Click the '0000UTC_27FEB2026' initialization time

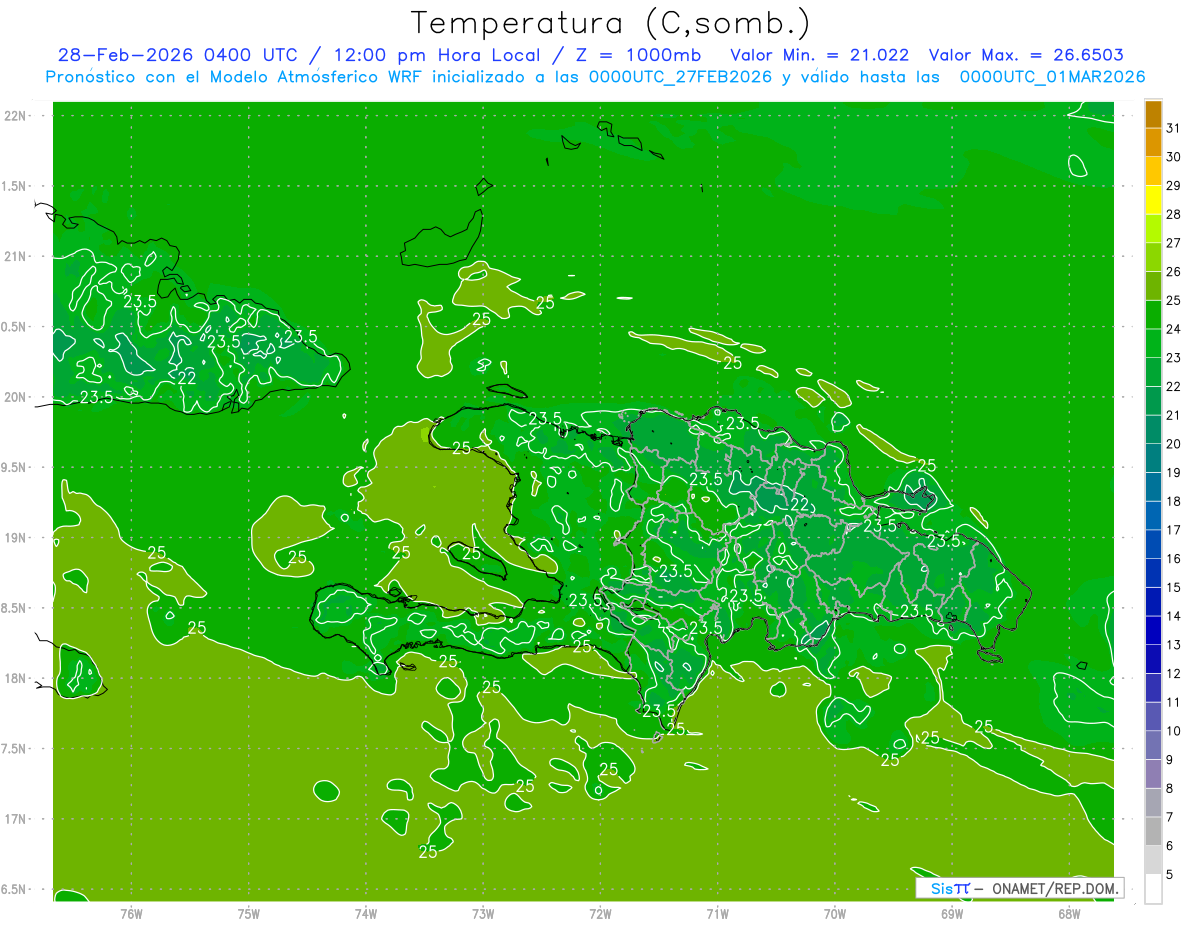[681, 77]
